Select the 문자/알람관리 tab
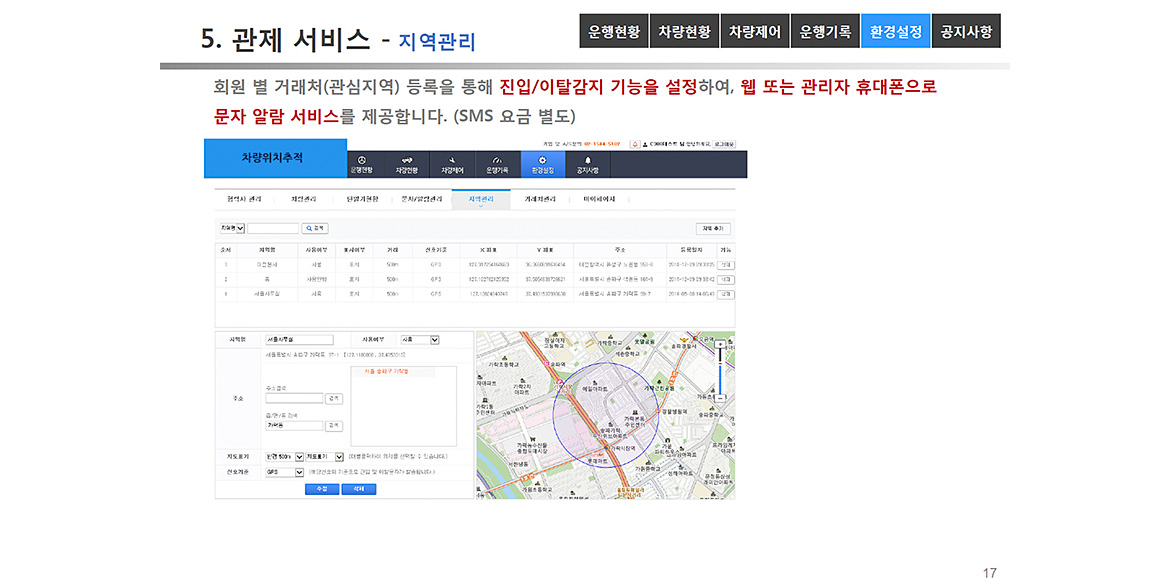 click(421, 199)
